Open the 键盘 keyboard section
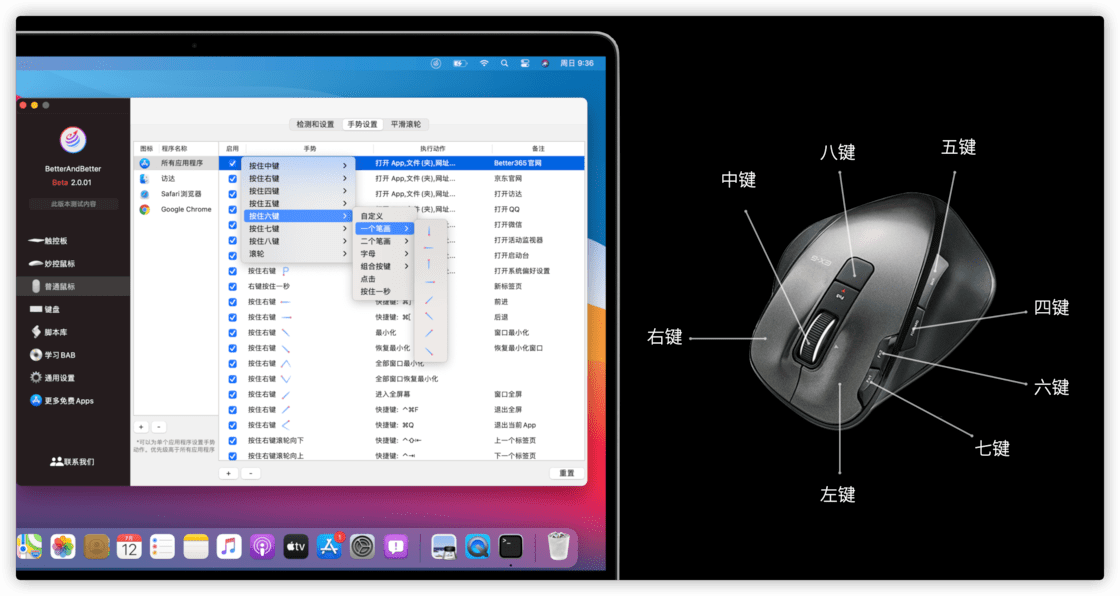Image resolution: width=1120 pixels, height=596 pixels. 45,309
